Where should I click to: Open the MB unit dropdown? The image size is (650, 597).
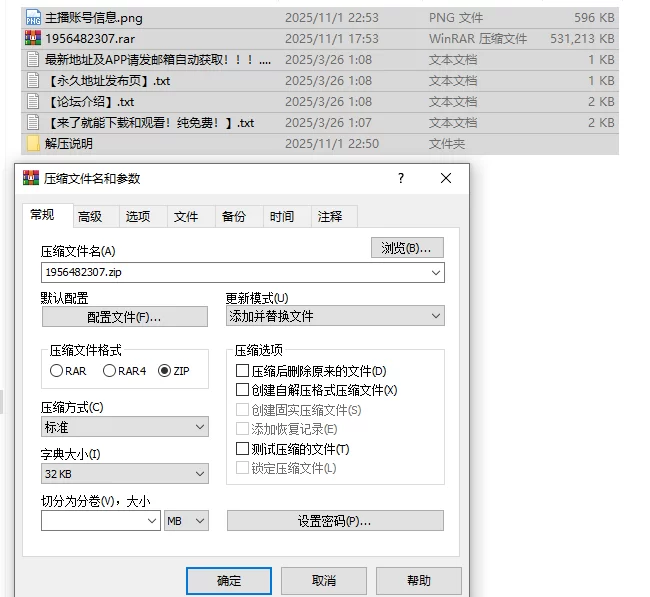point(187,521)
